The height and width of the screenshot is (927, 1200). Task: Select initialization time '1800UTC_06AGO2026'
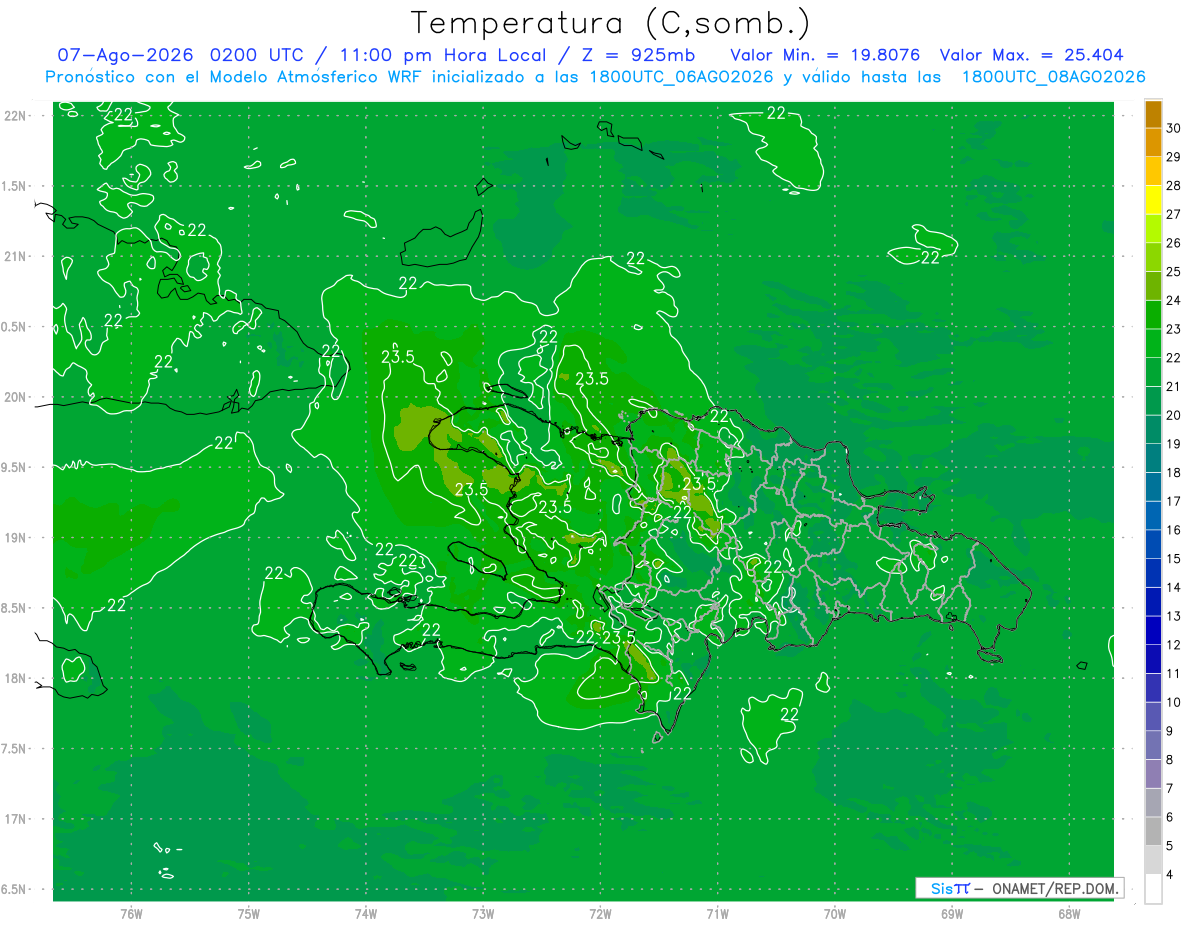point(680,77)
